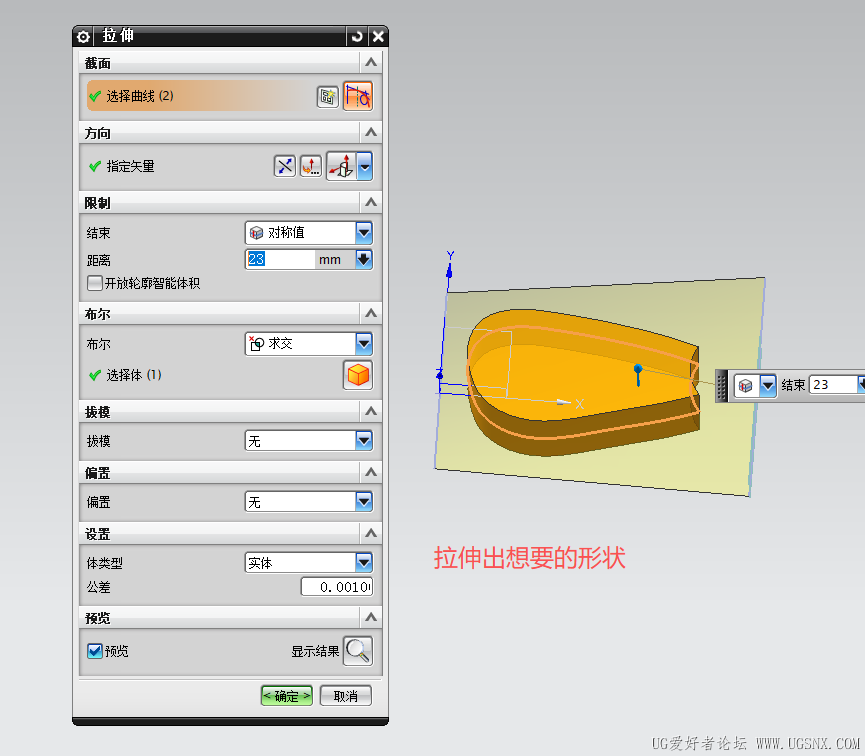The width and height of the screenshot is (865, 756).
Task: Open the floating toolbar type dropdown
Action: tap(768, 385)
